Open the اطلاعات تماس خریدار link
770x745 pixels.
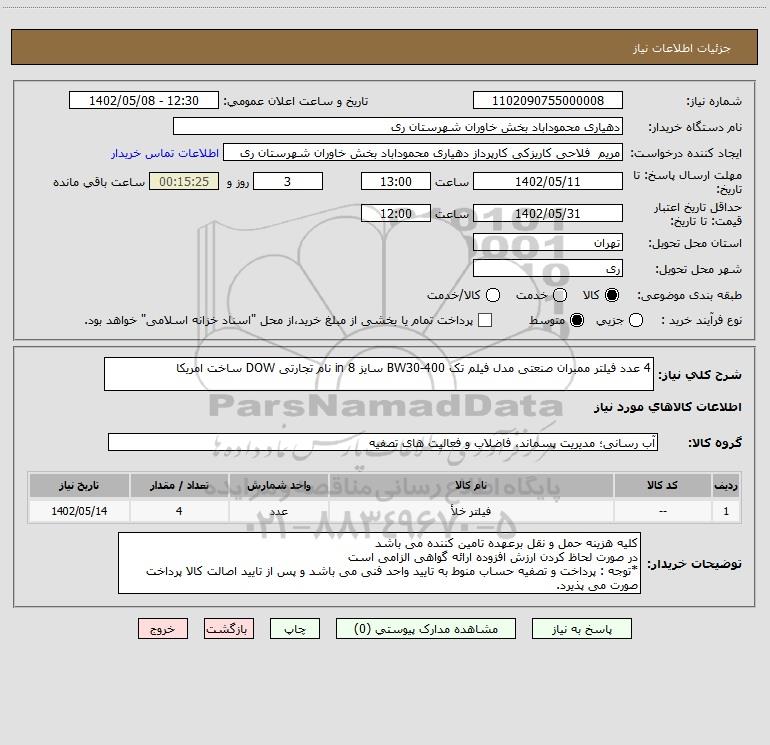coord(165,153)
